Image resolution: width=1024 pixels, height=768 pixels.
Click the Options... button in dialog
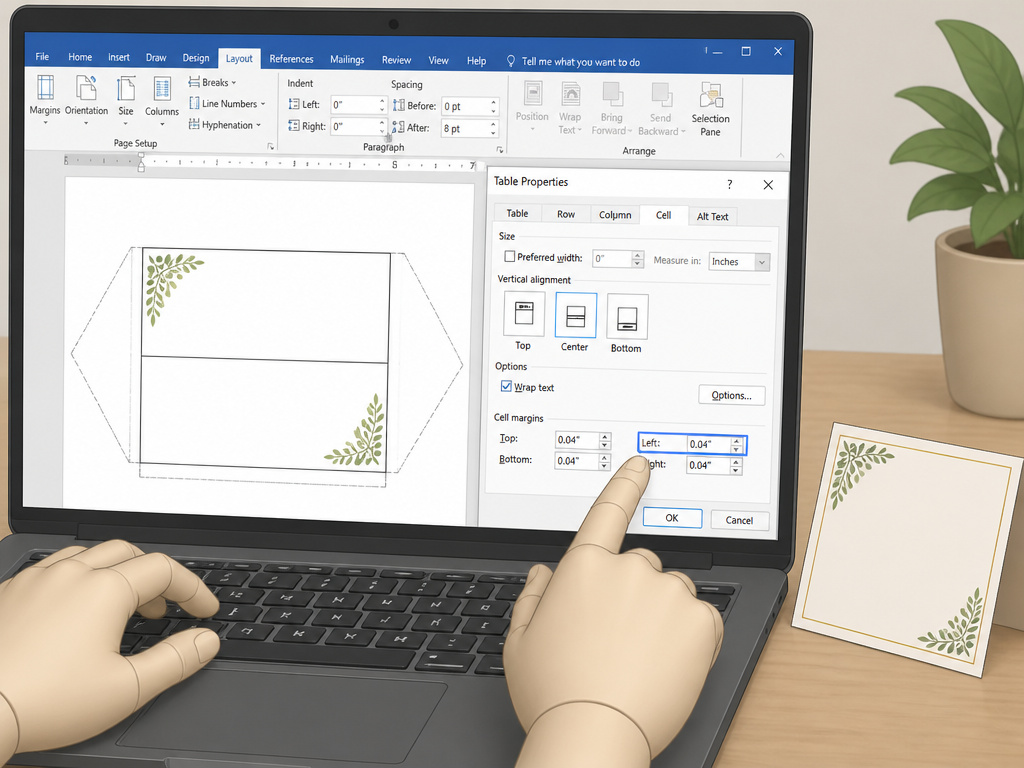[x=731, y=395]
